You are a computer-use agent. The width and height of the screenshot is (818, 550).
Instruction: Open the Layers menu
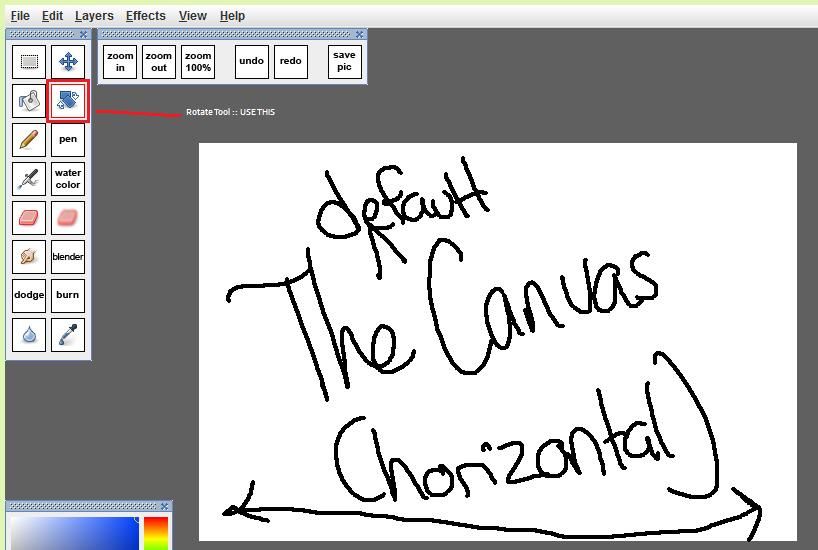(94, 16)
